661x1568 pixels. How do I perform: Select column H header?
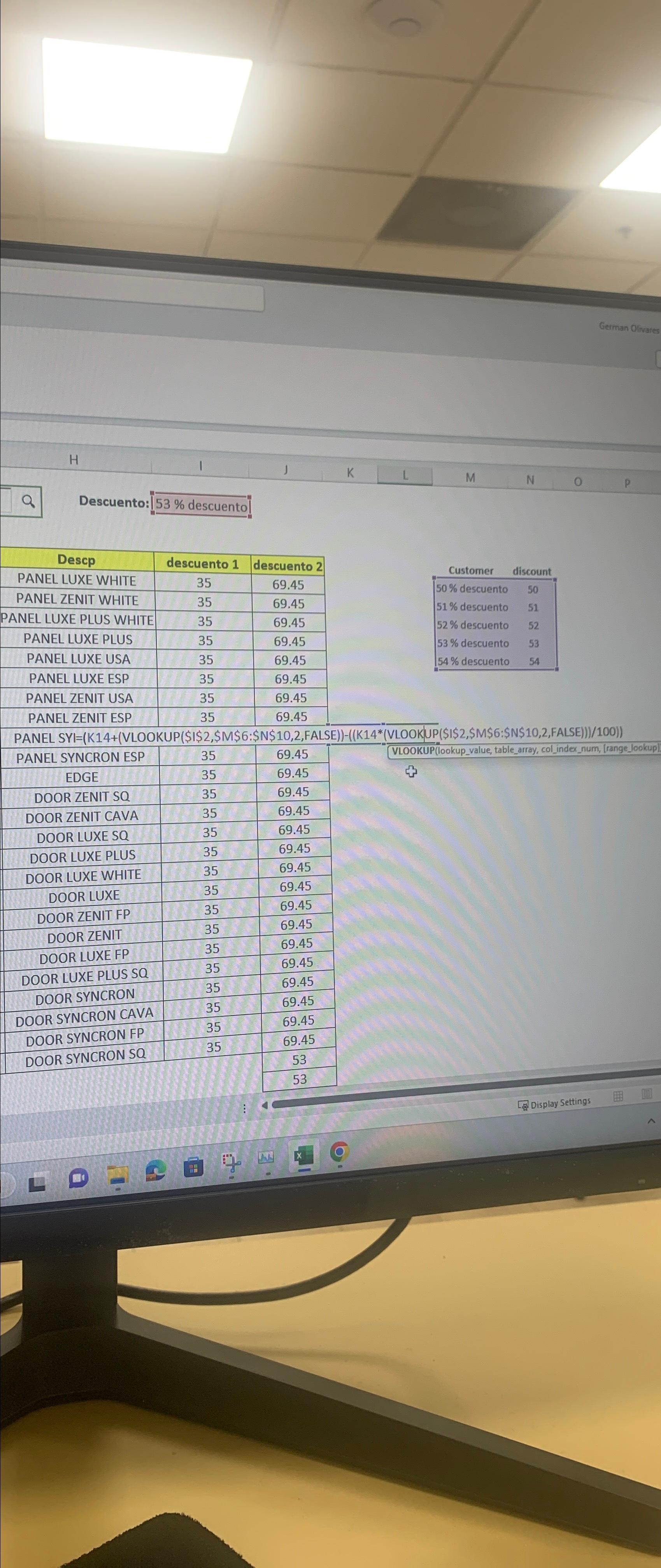[x=74, y=460]
